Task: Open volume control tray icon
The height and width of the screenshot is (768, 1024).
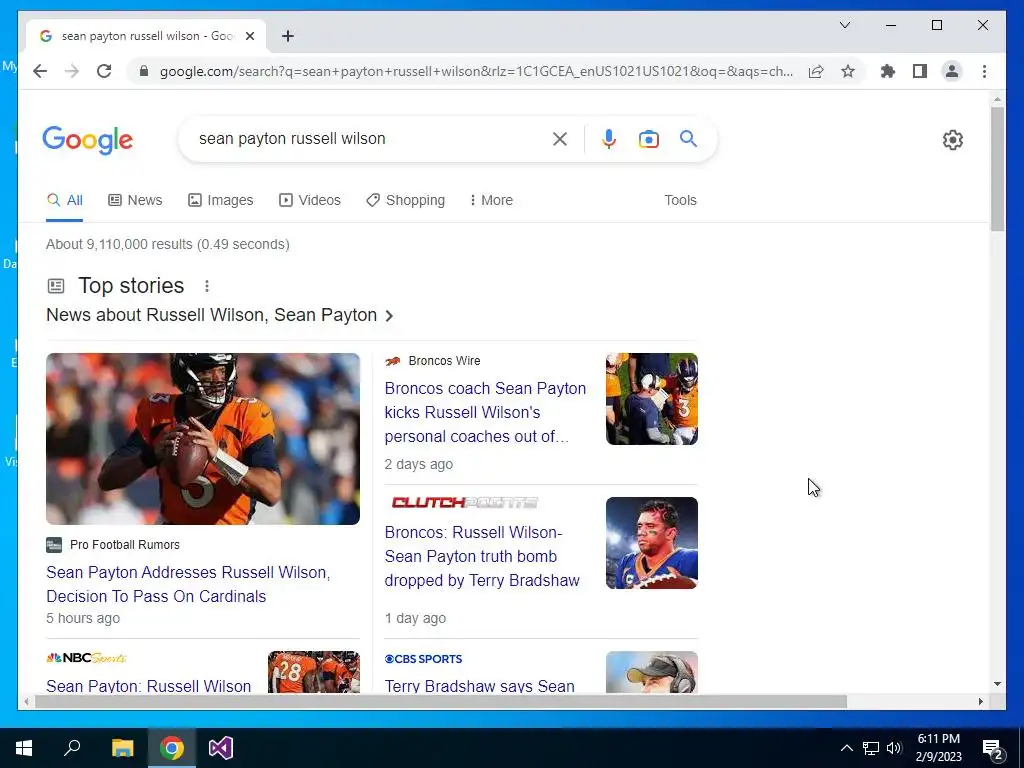Action: [x=894, y=748]
